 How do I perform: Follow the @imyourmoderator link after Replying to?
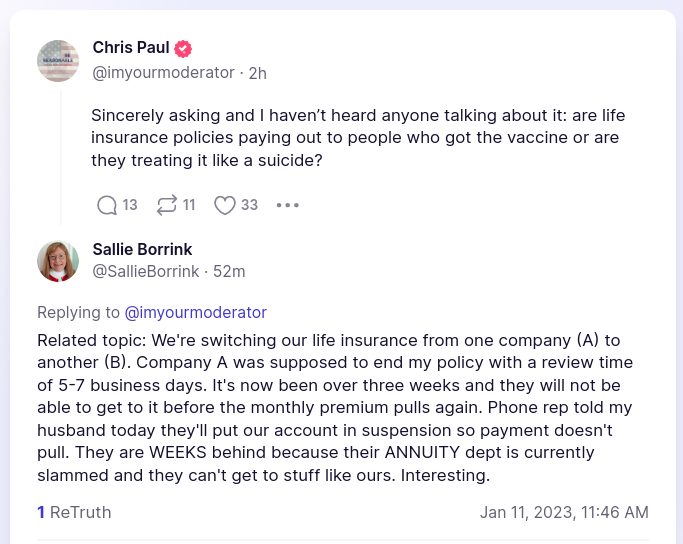tap(195, 312)
